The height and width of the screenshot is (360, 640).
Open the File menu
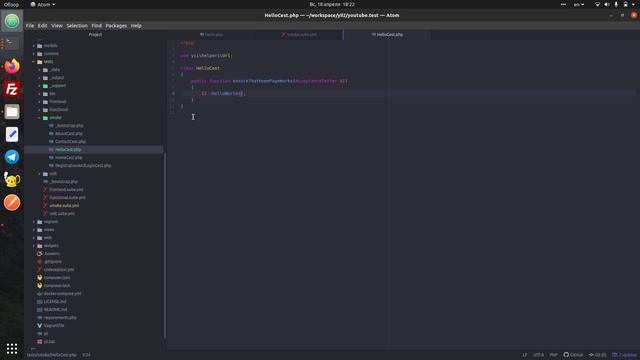point(30,25)
